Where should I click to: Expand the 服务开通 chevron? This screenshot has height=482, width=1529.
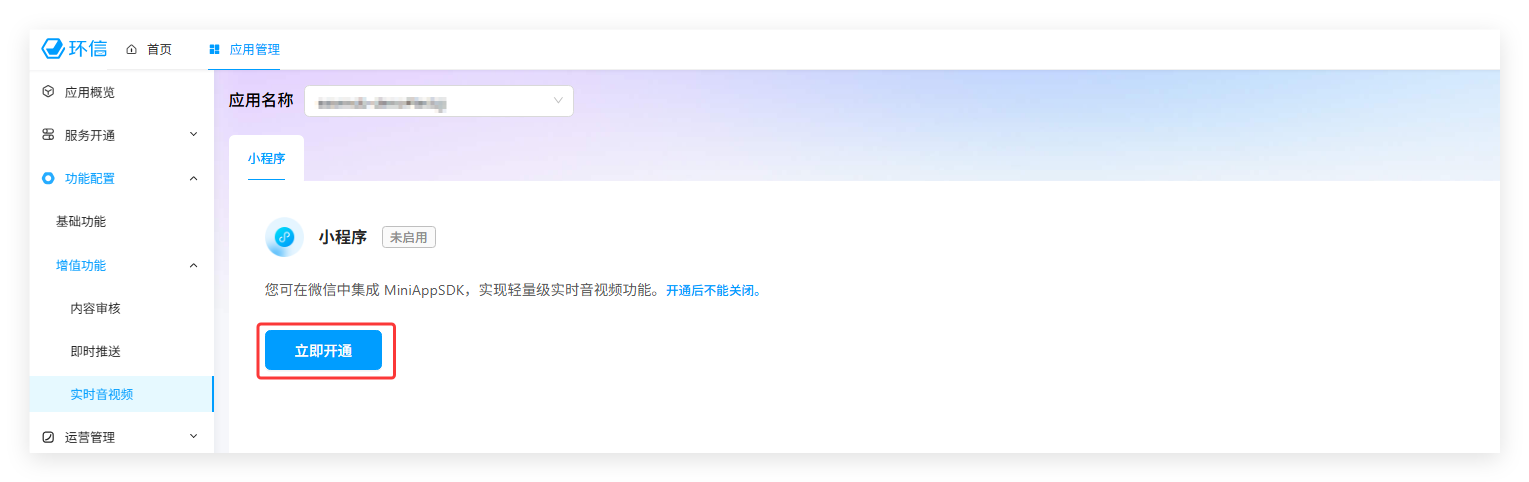[194, 134]
